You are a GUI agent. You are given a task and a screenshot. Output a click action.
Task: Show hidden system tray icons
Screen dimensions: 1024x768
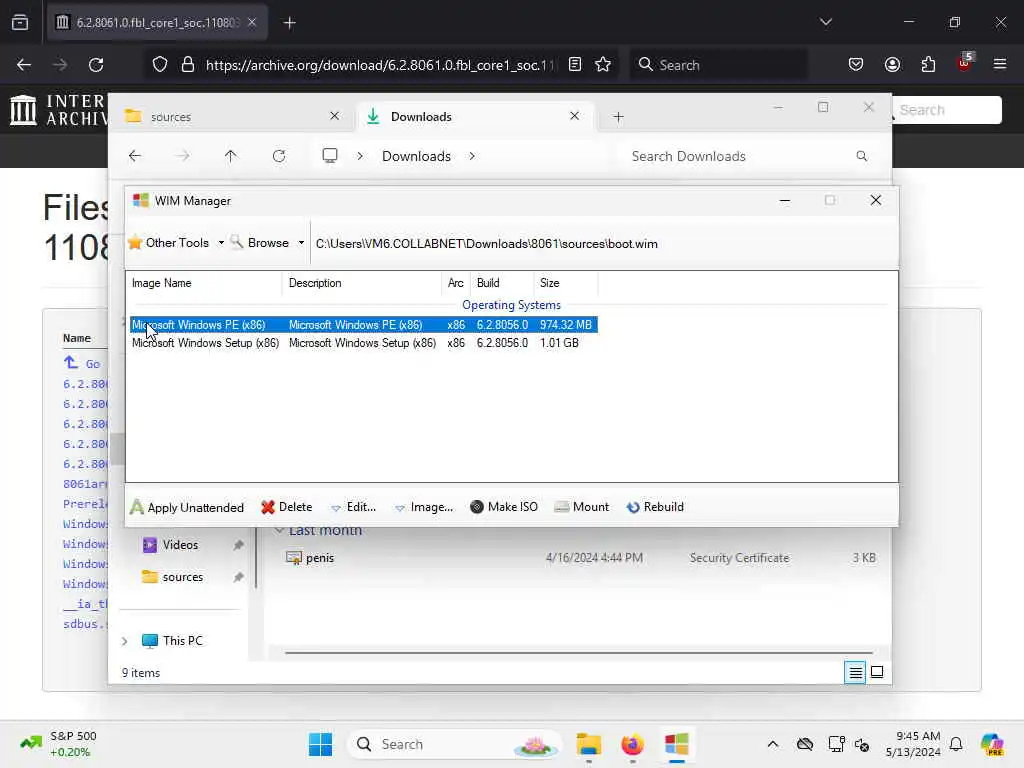click(773, 744)
